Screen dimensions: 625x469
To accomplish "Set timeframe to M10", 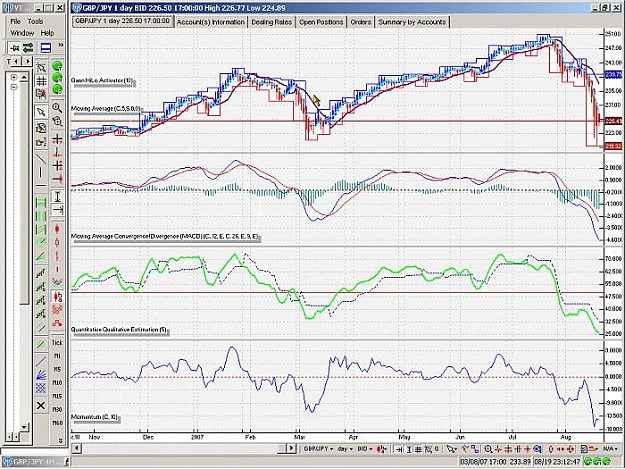I will pyautogui.click(x=57, y=383).
